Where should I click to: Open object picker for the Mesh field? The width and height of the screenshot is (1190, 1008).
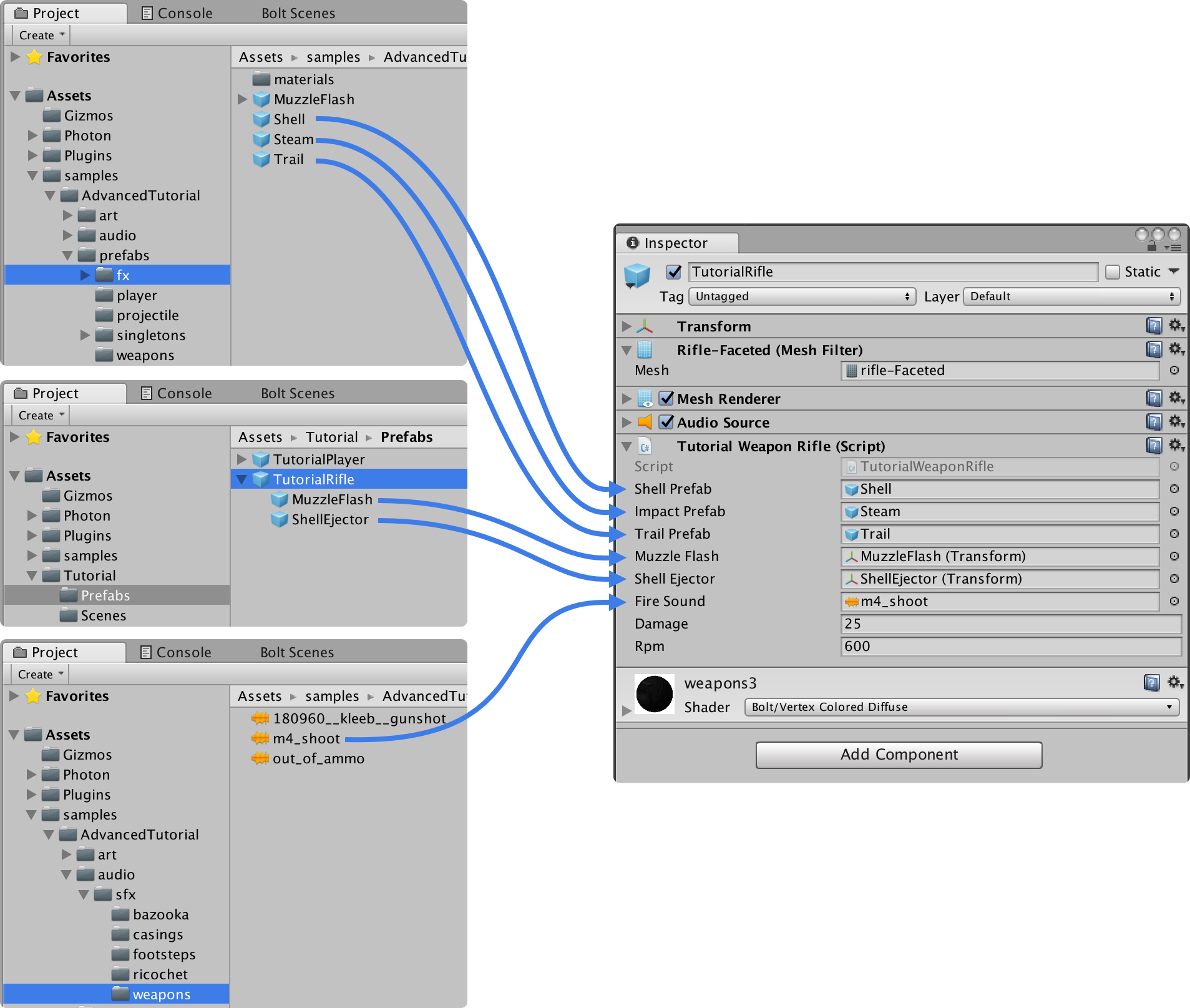pyautogui.click(x=1174, y=371)
